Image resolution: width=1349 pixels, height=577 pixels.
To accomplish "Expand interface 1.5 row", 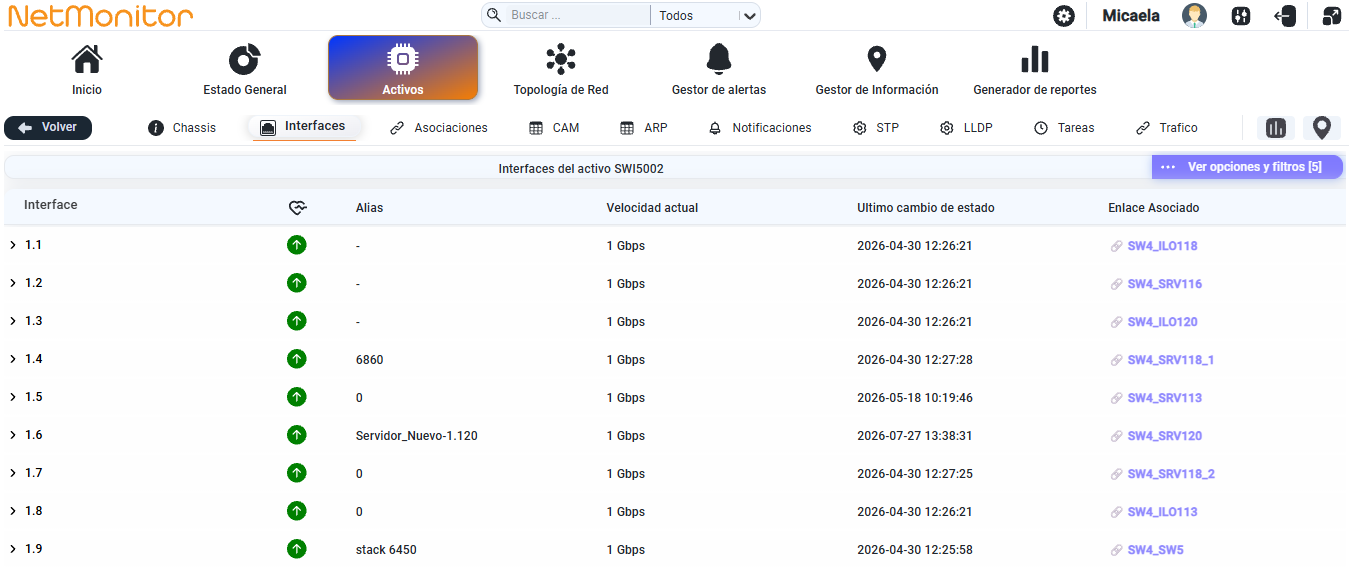I will point(13,397).
